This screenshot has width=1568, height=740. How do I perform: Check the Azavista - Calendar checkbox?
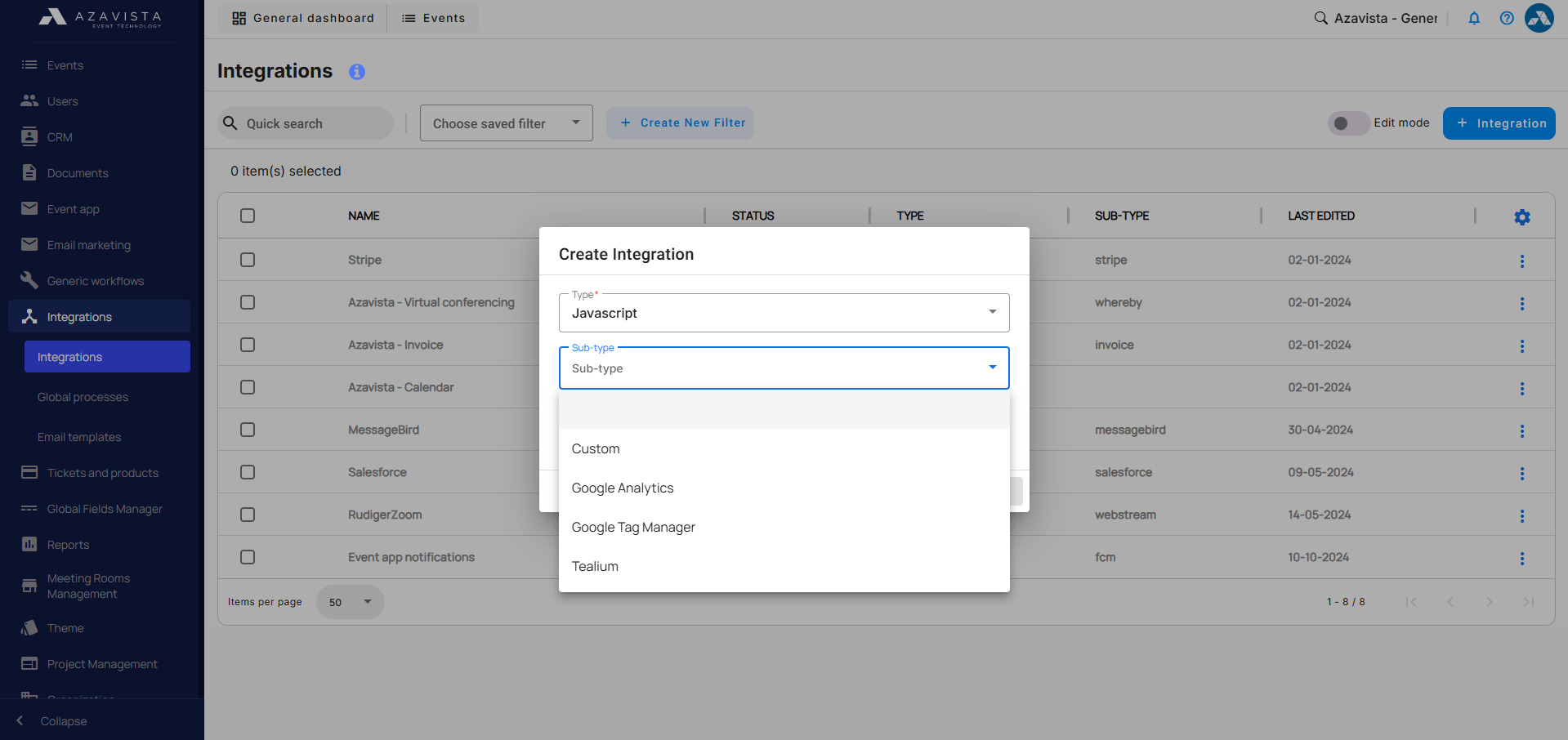click(248, 387)
